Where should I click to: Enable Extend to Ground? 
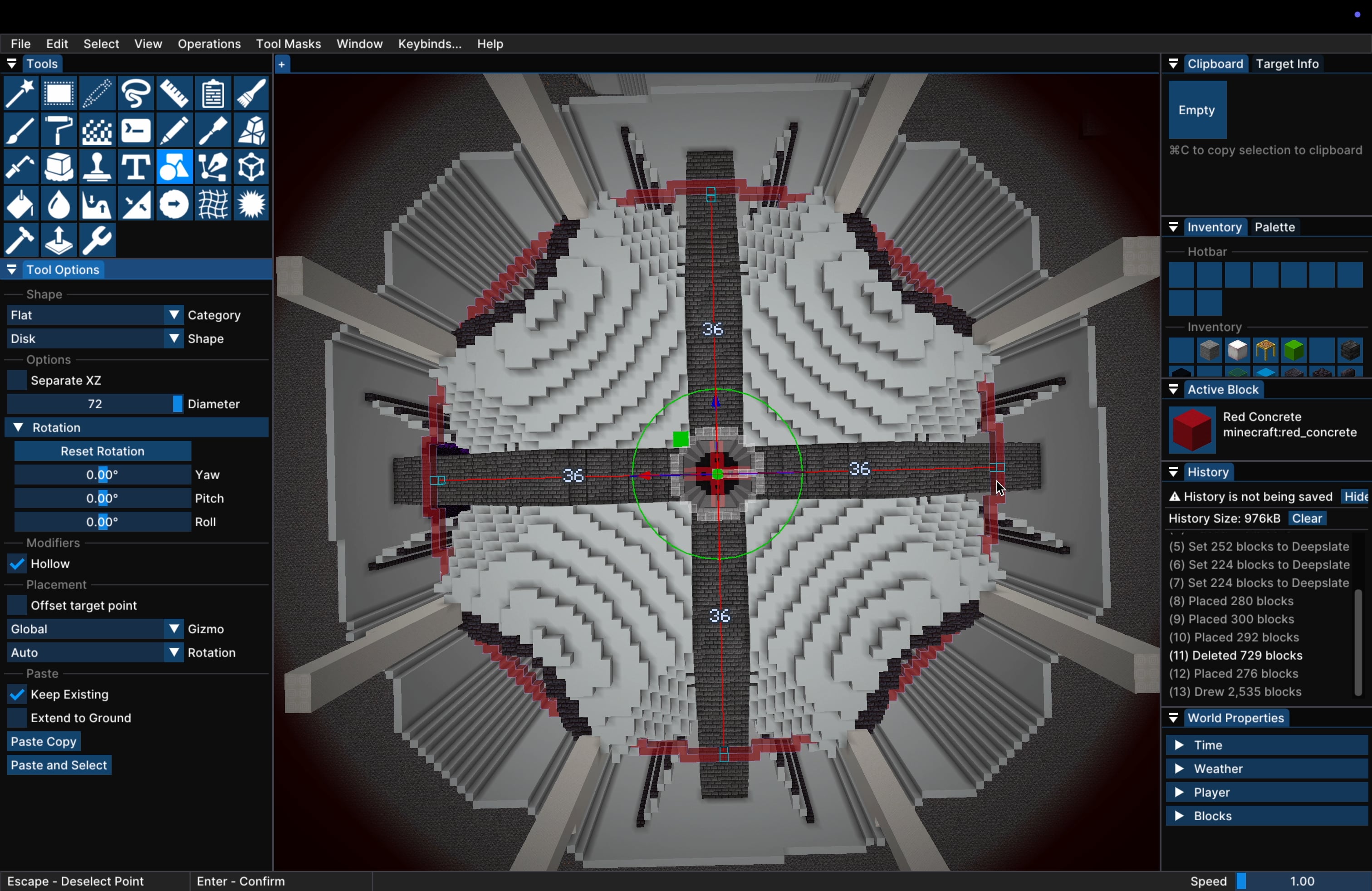pos(17,718)
